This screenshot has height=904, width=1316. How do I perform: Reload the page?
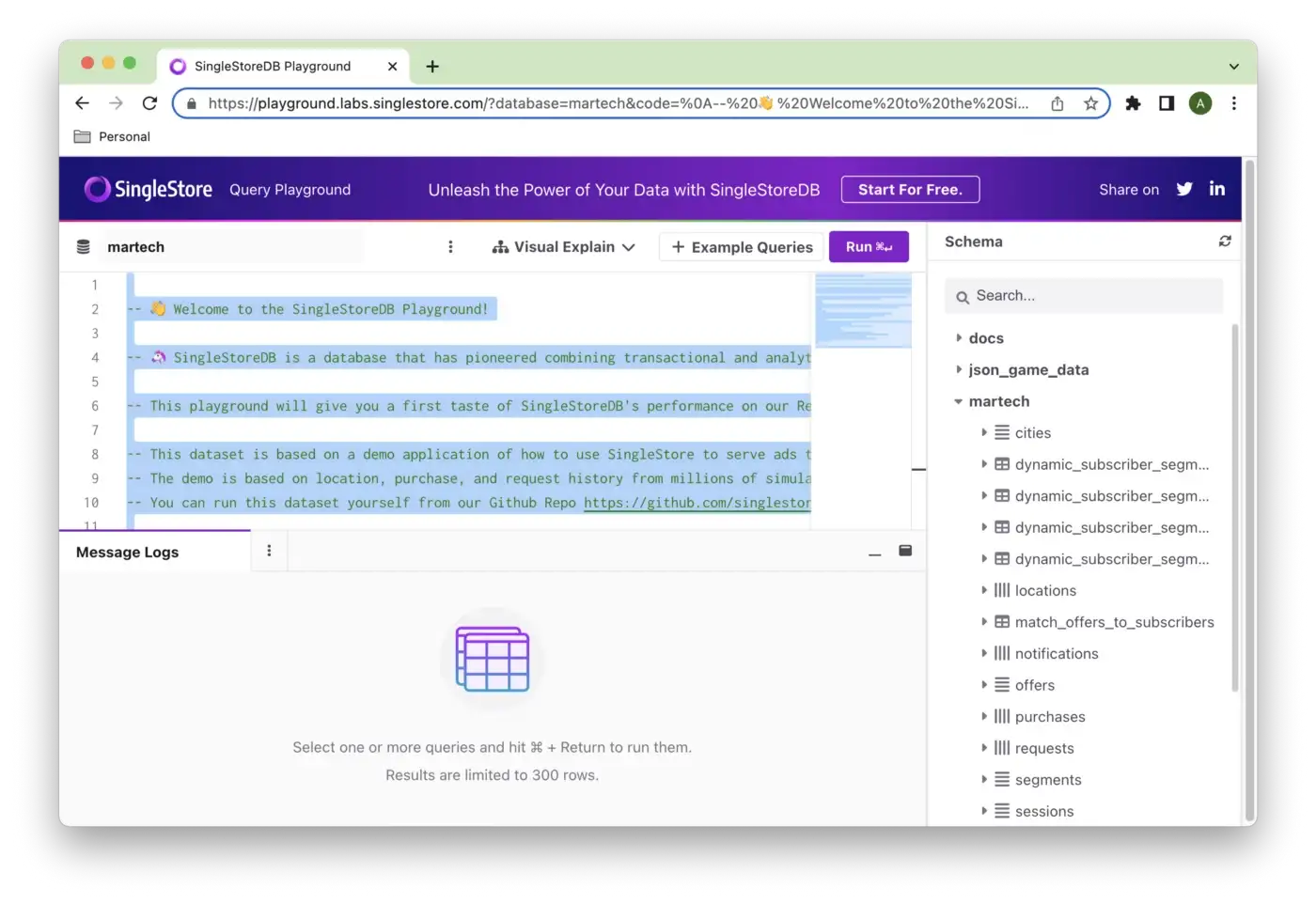(149, 103)
